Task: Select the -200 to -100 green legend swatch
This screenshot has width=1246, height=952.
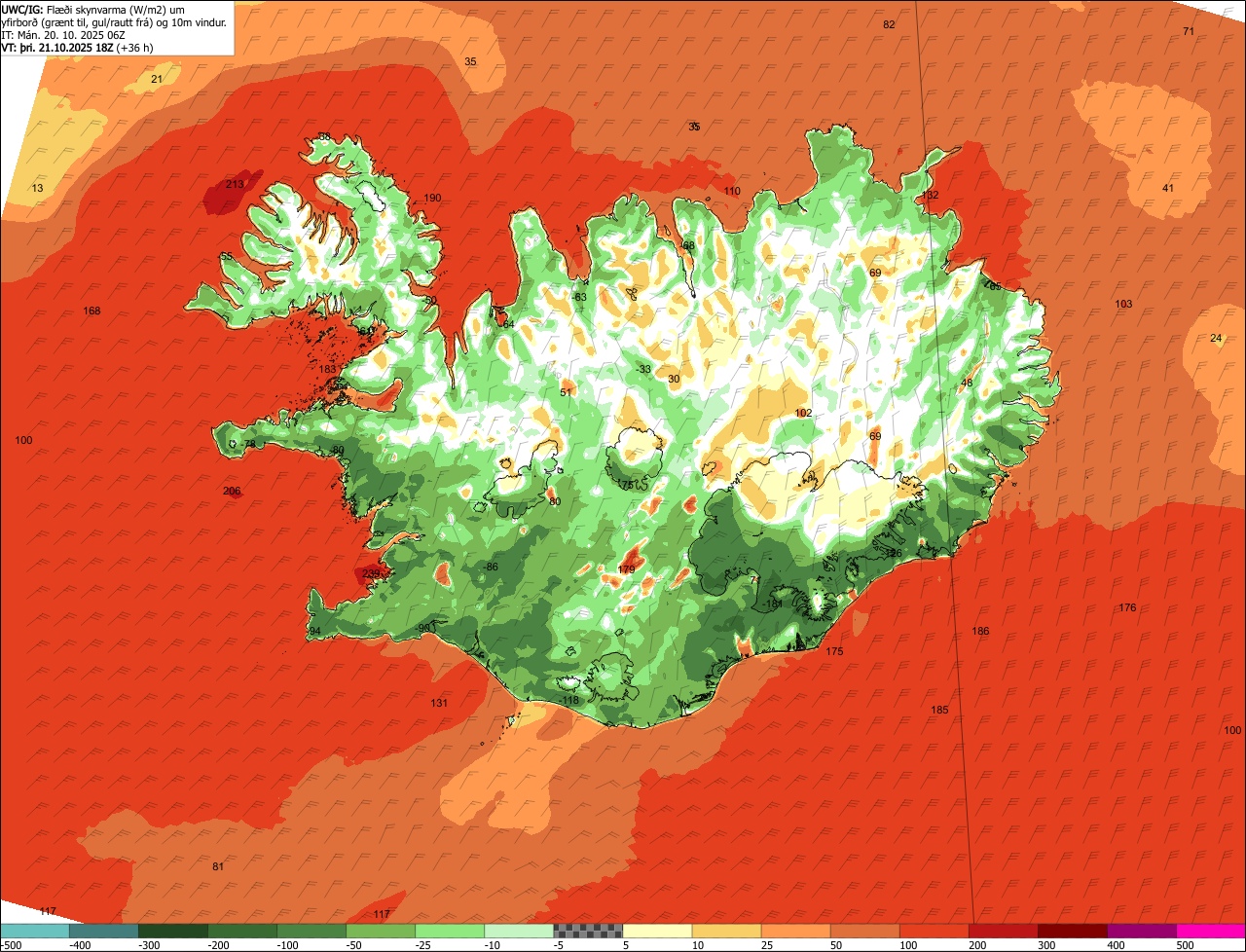Action: [x=241, y=931]
